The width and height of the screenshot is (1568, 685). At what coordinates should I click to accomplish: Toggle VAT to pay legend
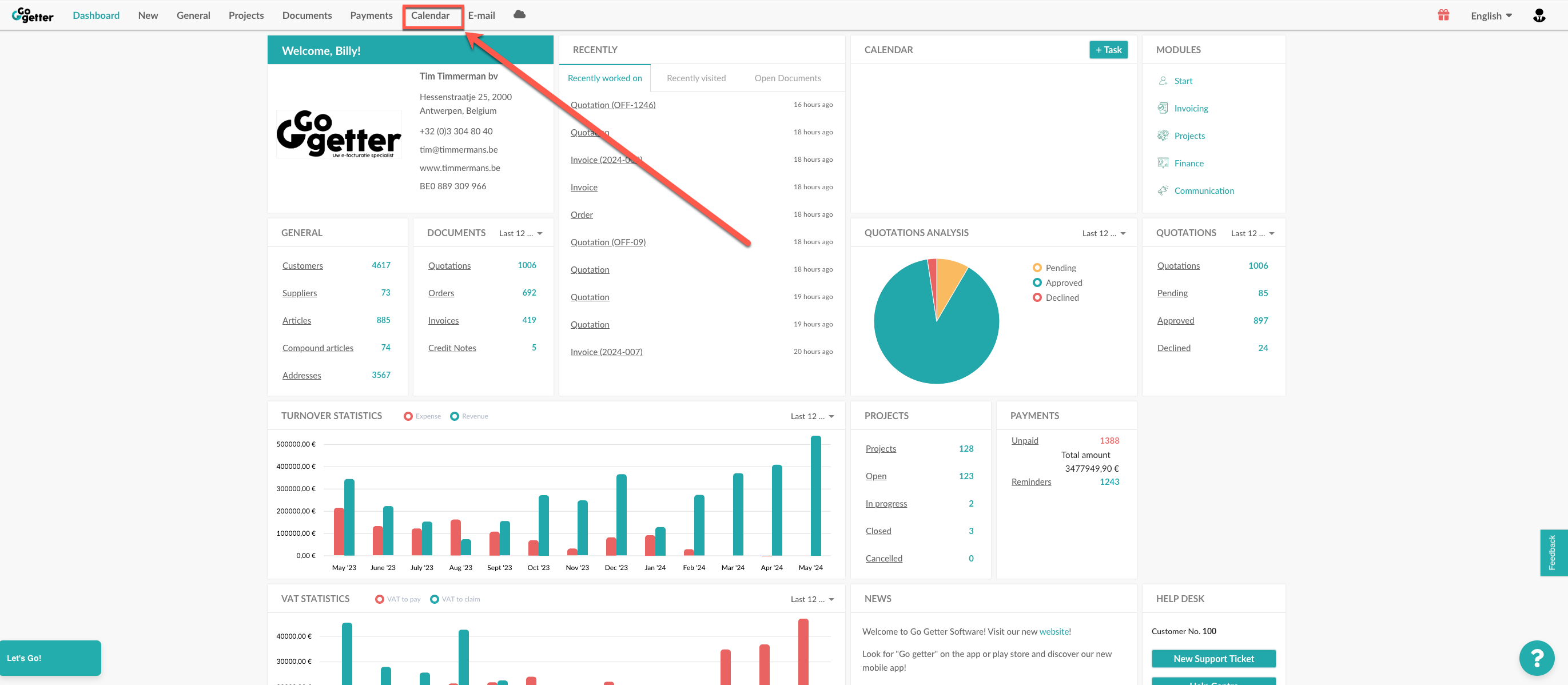coord(397,599)
